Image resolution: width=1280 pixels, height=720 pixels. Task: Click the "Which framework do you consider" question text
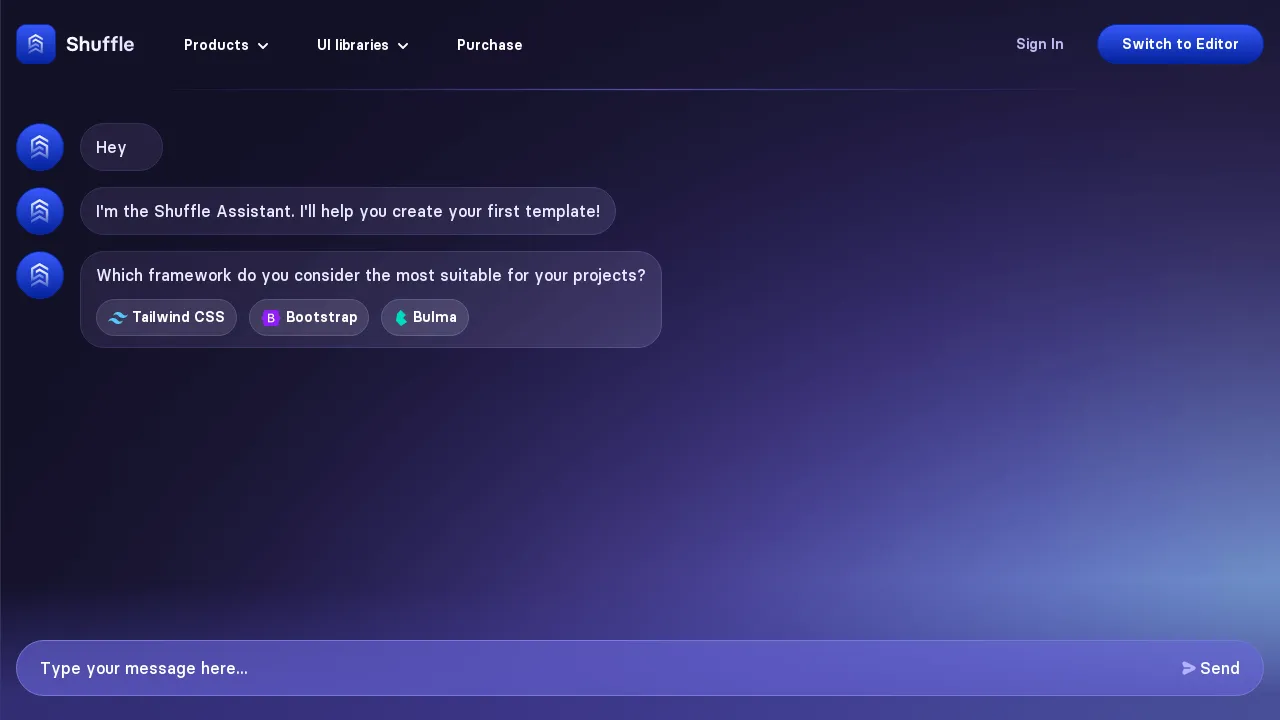tap(371, 275)
